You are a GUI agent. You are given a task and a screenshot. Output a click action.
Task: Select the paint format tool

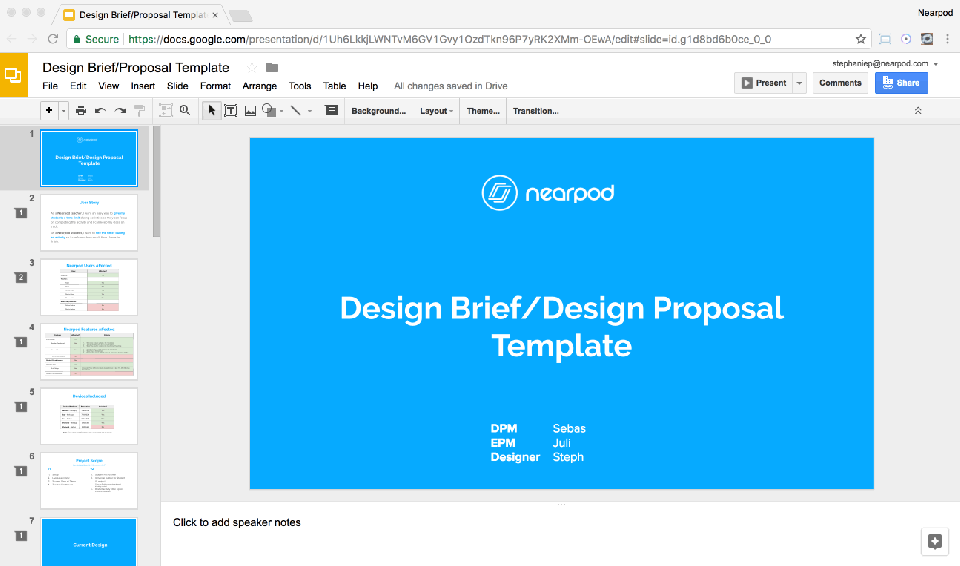140,111
